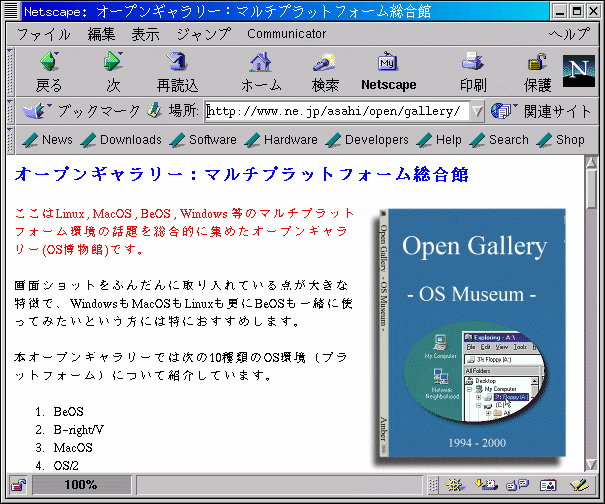Screen dimensions: 605x504
Task: Open the Security (保護) padlock icon
Action: 537,62
